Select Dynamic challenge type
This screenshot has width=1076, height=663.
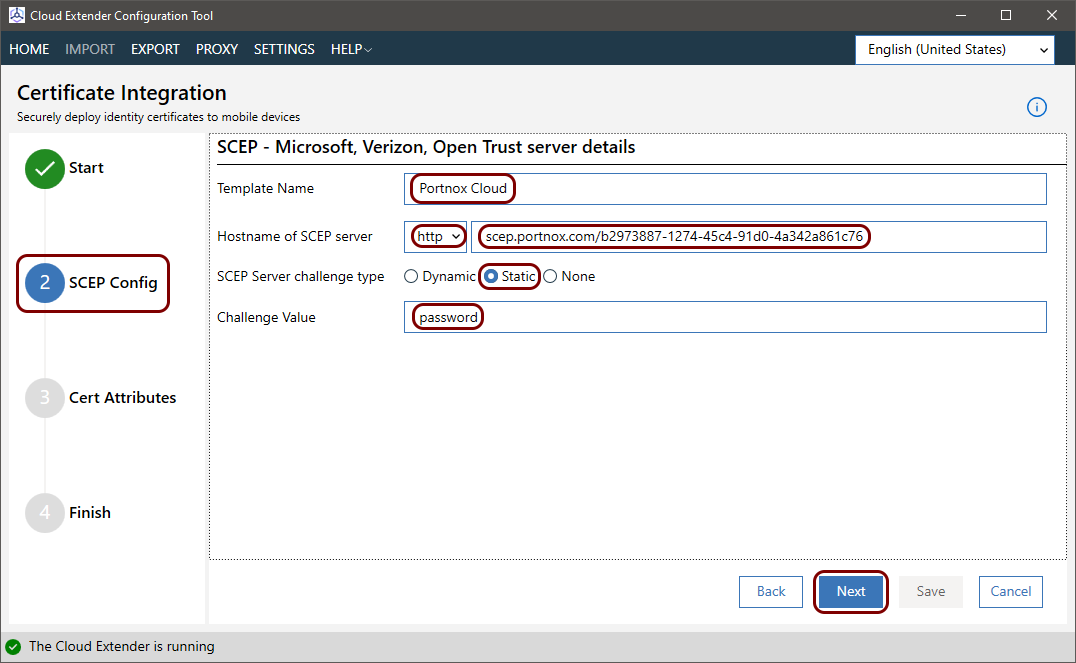[411, 277]
